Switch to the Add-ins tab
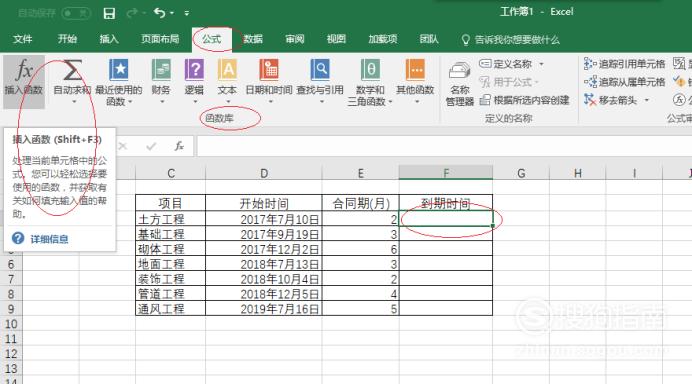 pos(383,39)
